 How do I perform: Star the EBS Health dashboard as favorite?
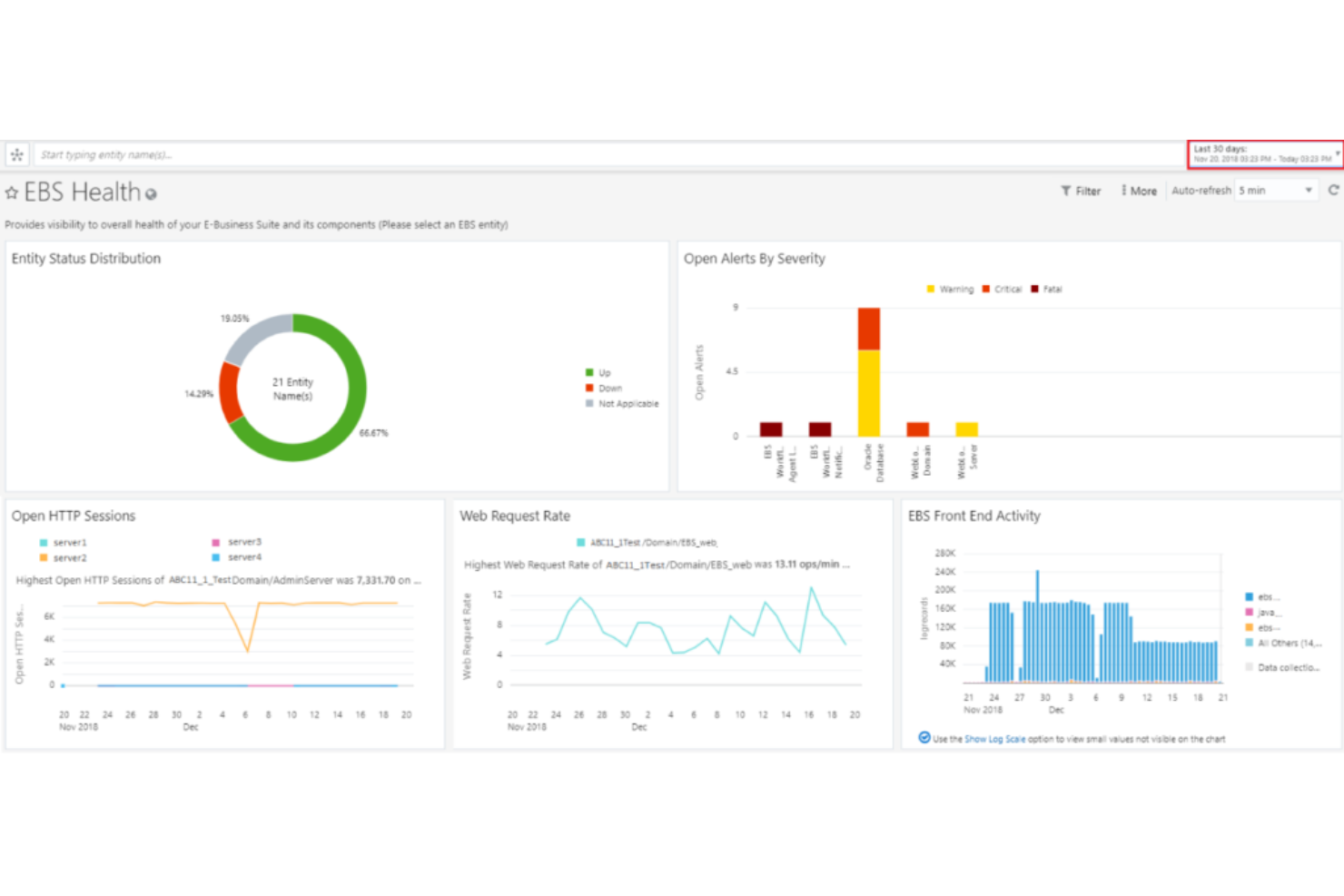(12, 192)
